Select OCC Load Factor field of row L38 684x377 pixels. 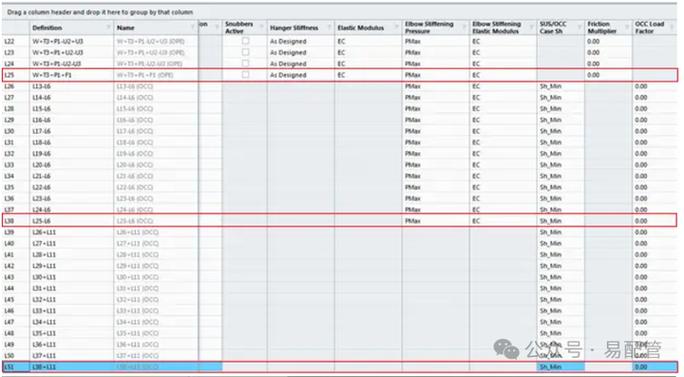[x=654, y=221]
